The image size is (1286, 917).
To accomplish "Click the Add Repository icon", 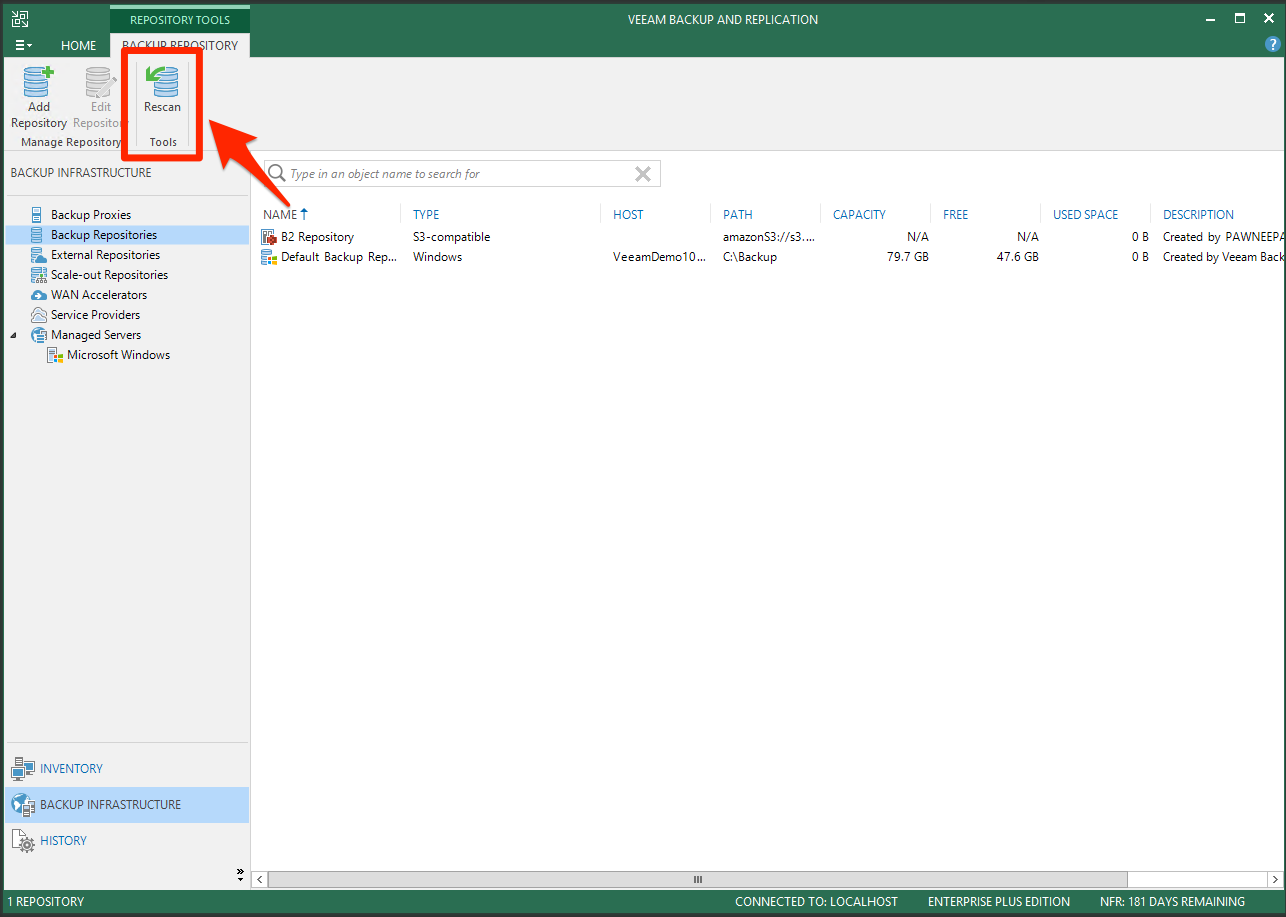I will pyautogui.click(x=38, y=82).
